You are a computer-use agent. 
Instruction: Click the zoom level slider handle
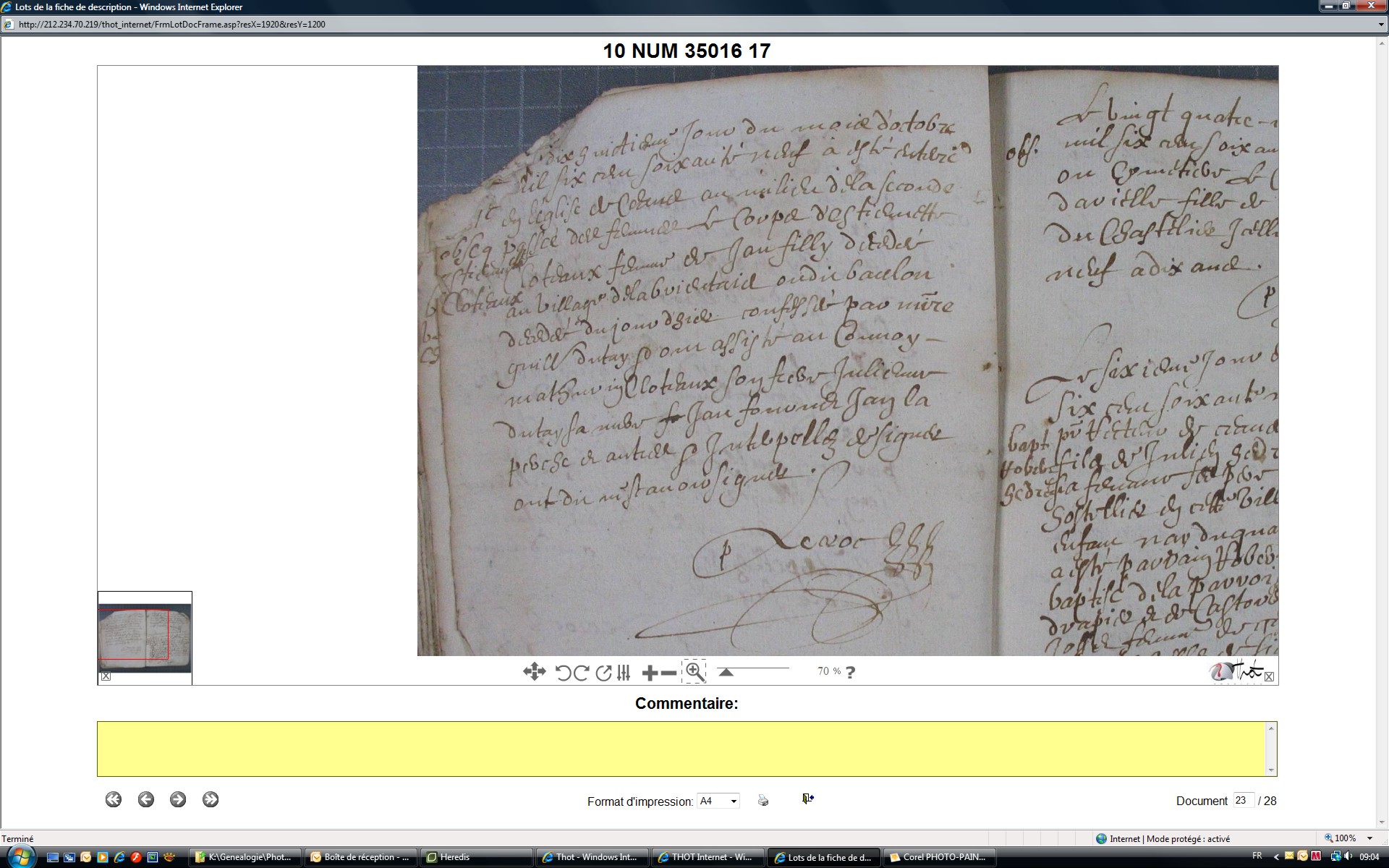[x=726, y=672]
